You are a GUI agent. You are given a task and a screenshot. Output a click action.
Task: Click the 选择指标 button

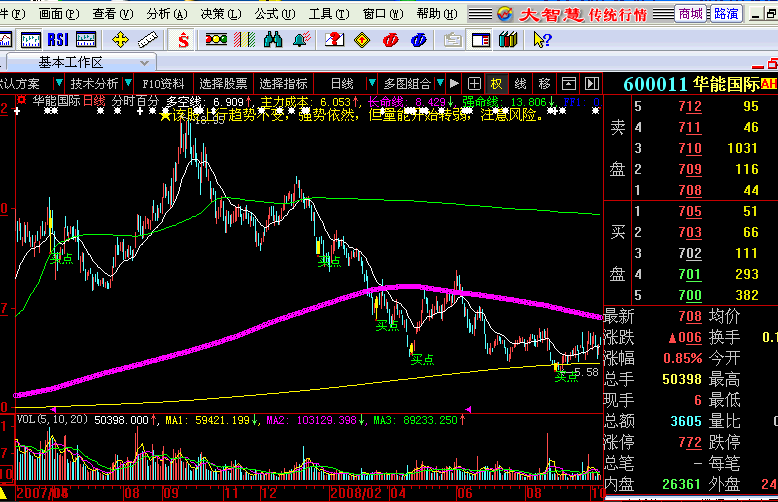[x=283, y=83]
